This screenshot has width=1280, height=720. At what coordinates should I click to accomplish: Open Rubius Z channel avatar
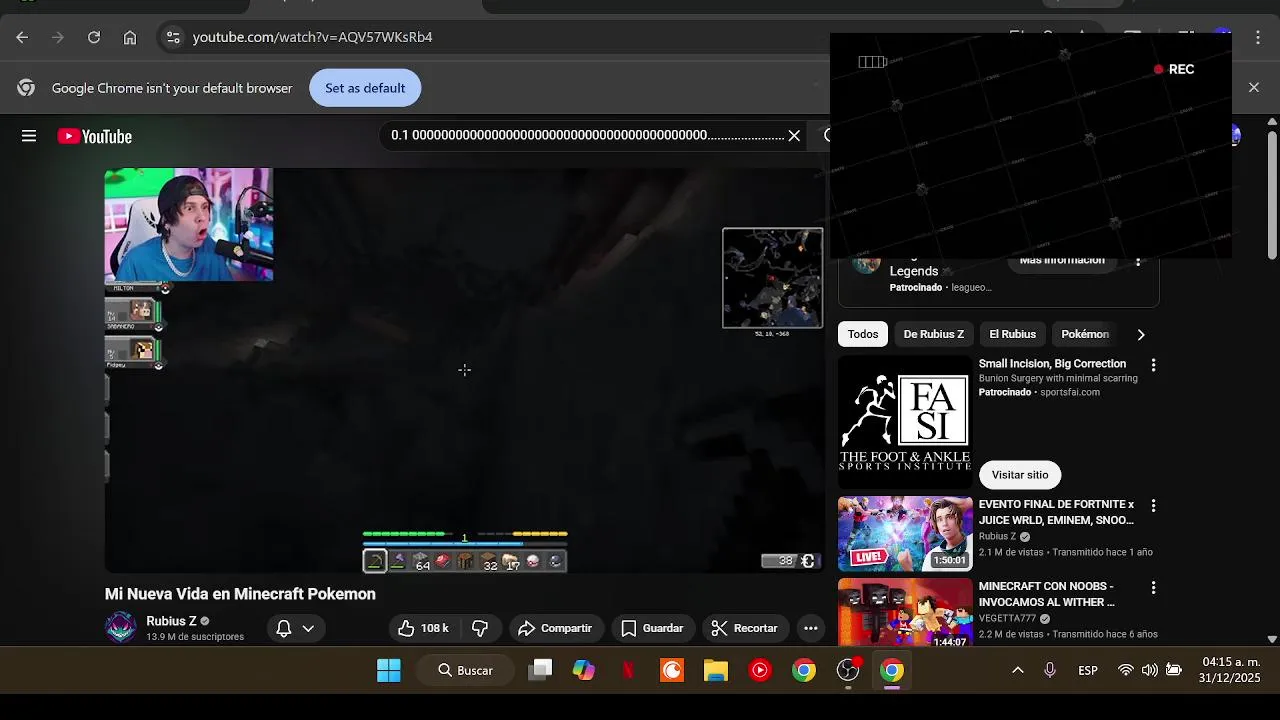121,628
